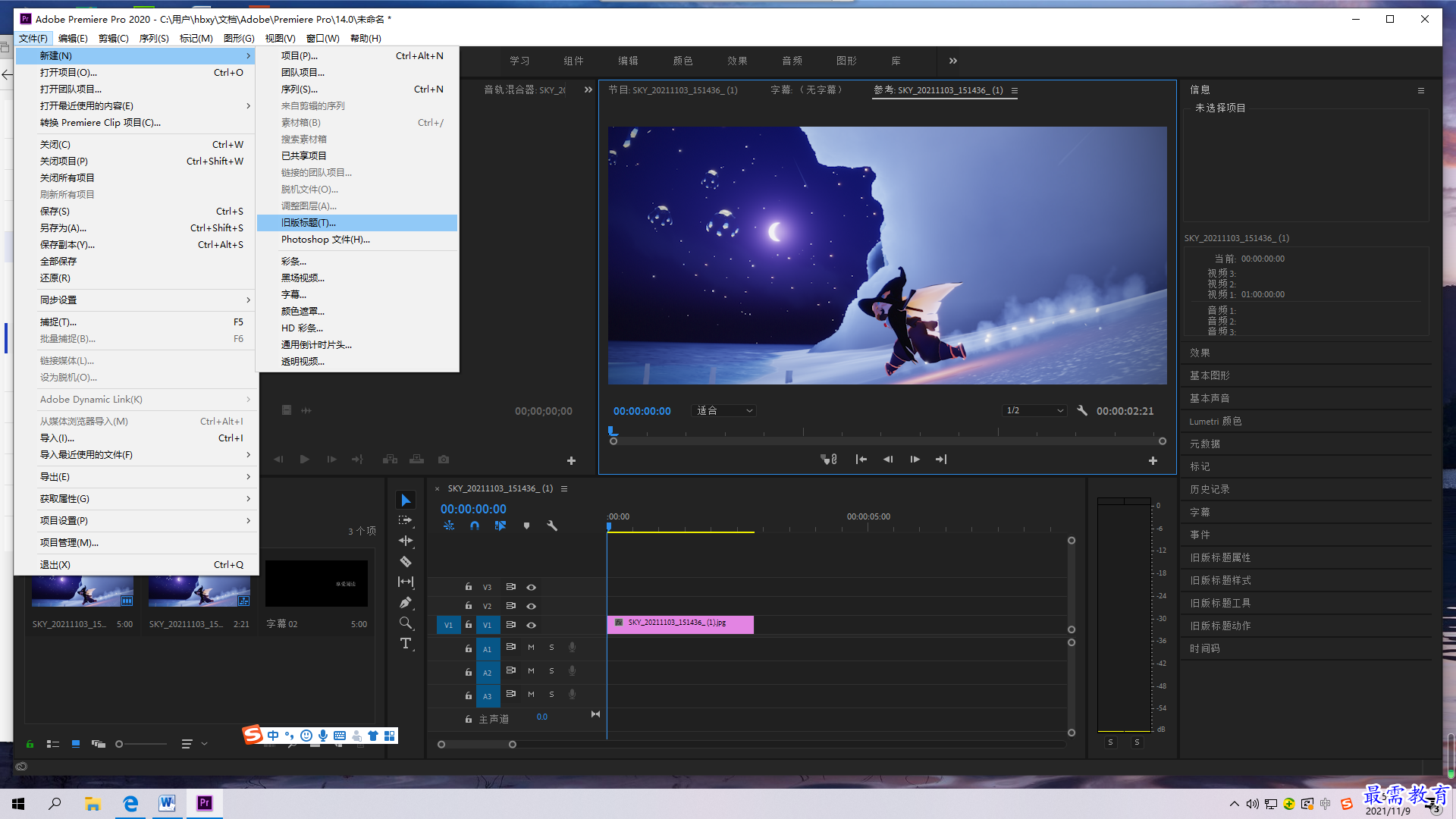1456x819 pixels.
Task: Open the 旧版标题属性 panel
Action: 1220,557
